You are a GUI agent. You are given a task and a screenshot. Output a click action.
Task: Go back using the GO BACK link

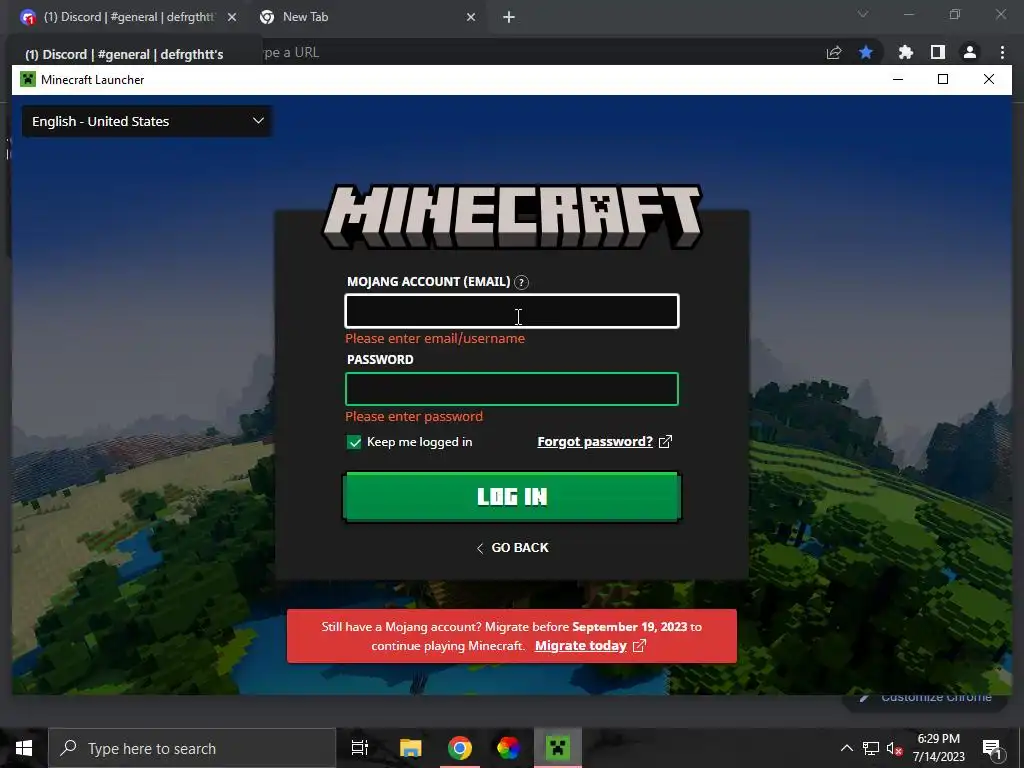point(513,547)
